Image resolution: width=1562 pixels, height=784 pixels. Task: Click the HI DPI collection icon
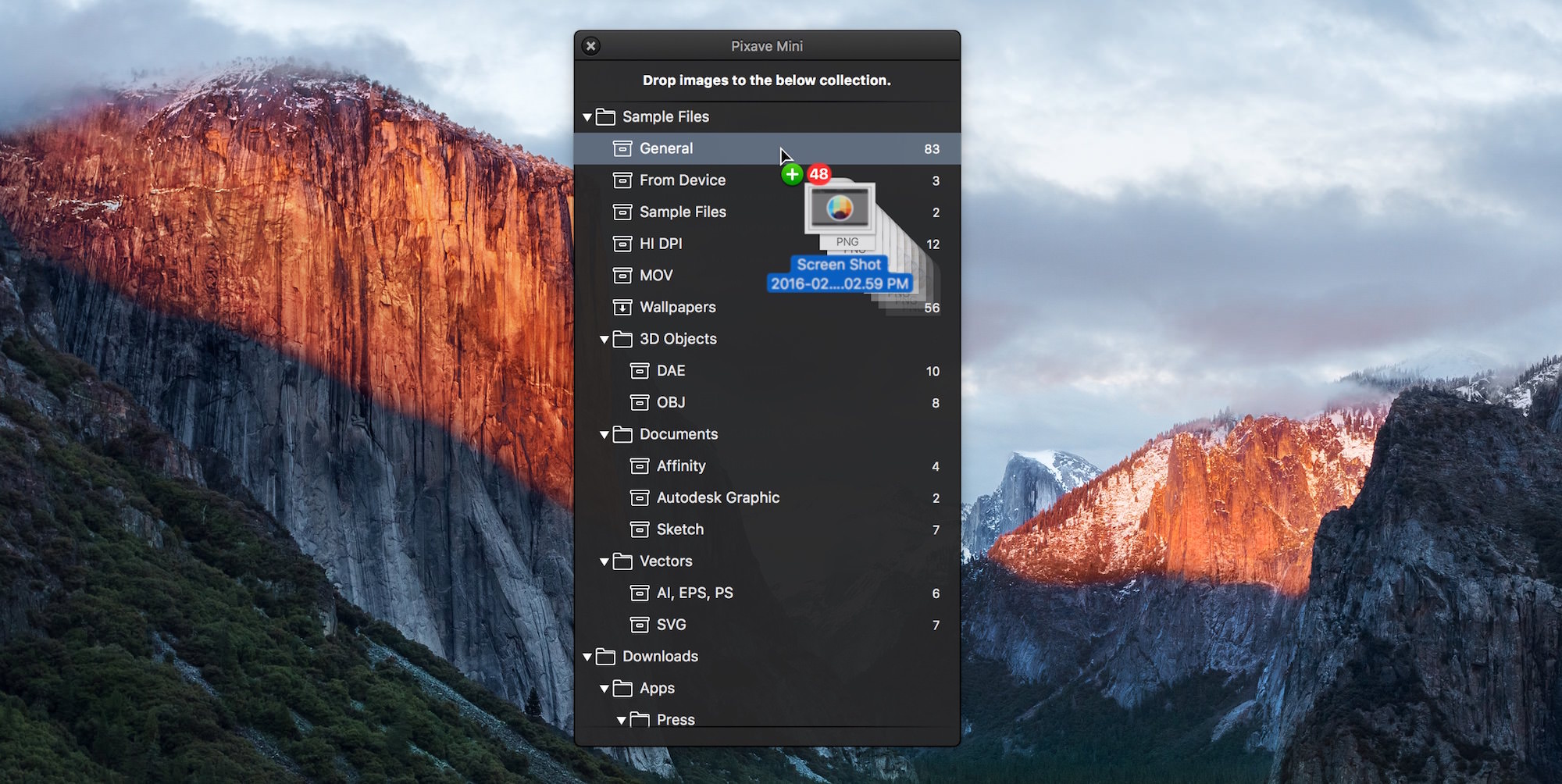(x=622, y=244)
